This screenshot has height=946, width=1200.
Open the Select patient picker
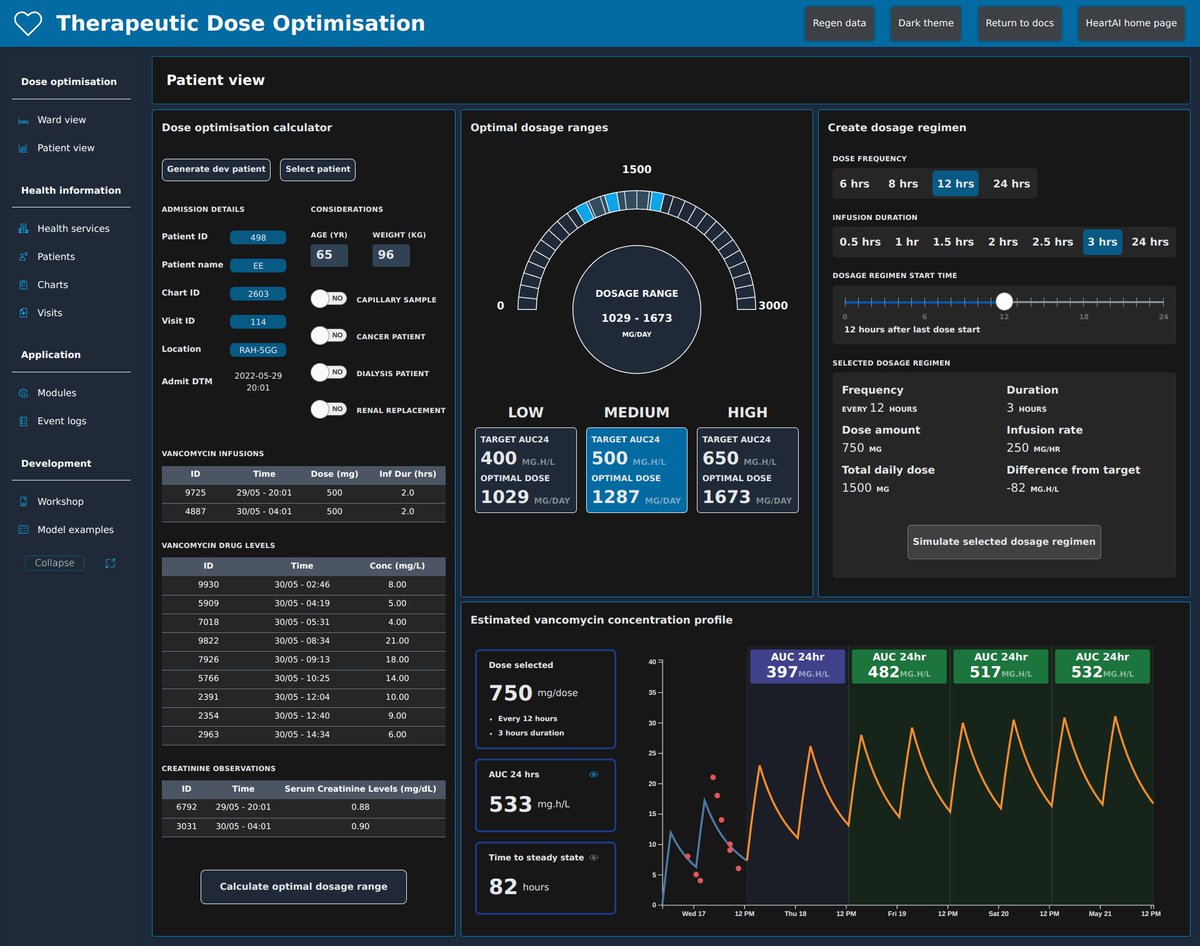(x=317, y=169)
